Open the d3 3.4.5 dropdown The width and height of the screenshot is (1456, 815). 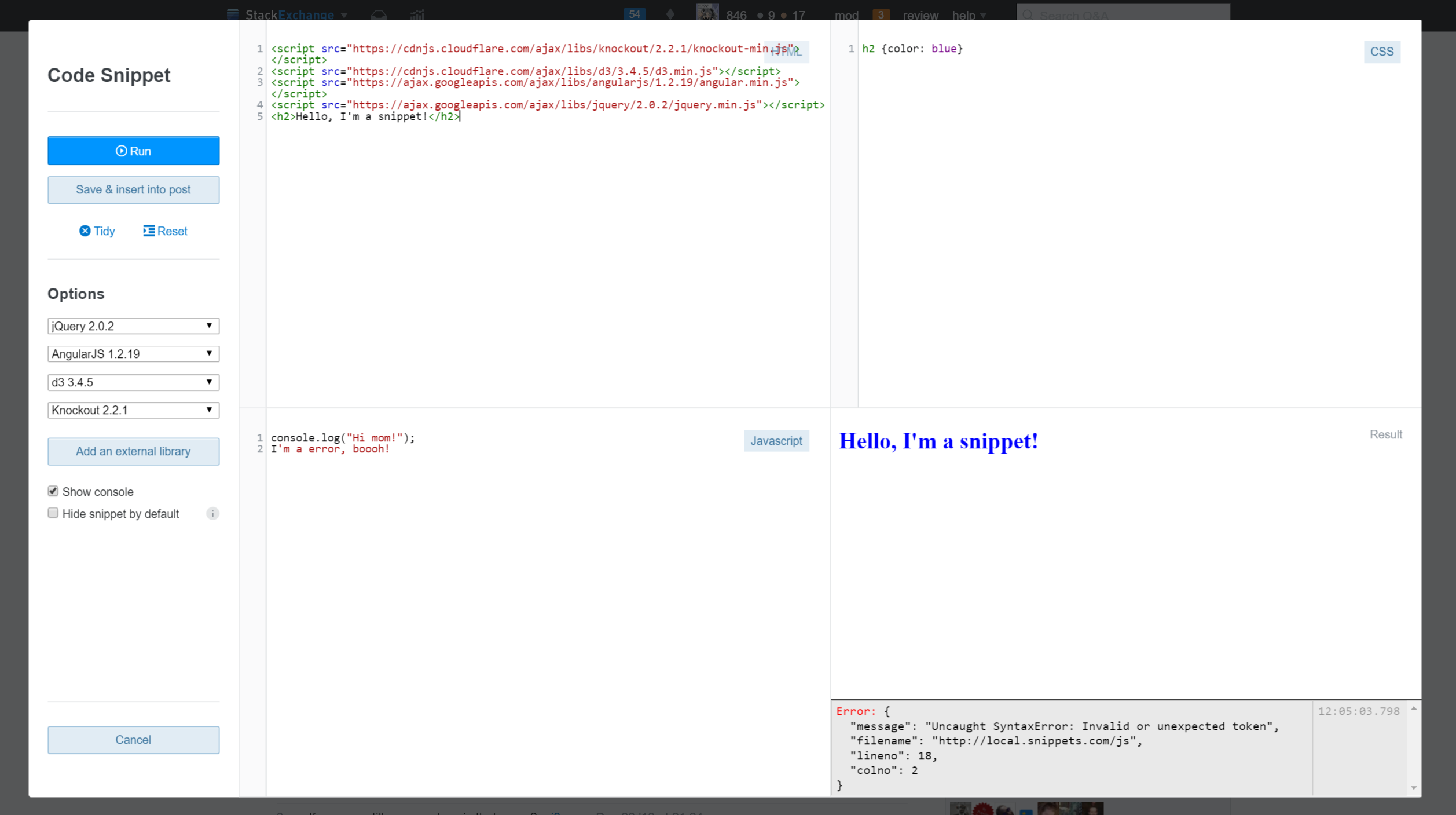pyautogui.click(x=133, y=382)
